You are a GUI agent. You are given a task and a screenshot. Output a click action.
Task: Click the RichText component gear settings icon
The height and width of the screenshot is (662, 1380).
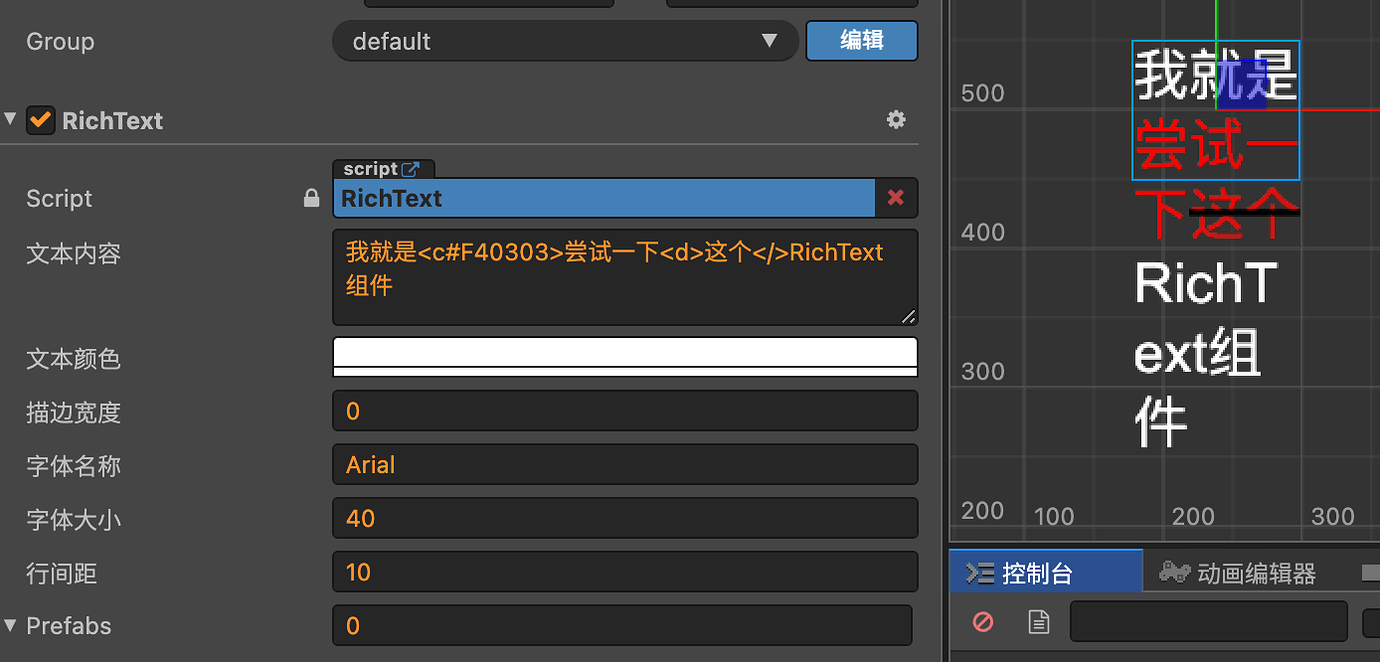(x=896, y=120)
